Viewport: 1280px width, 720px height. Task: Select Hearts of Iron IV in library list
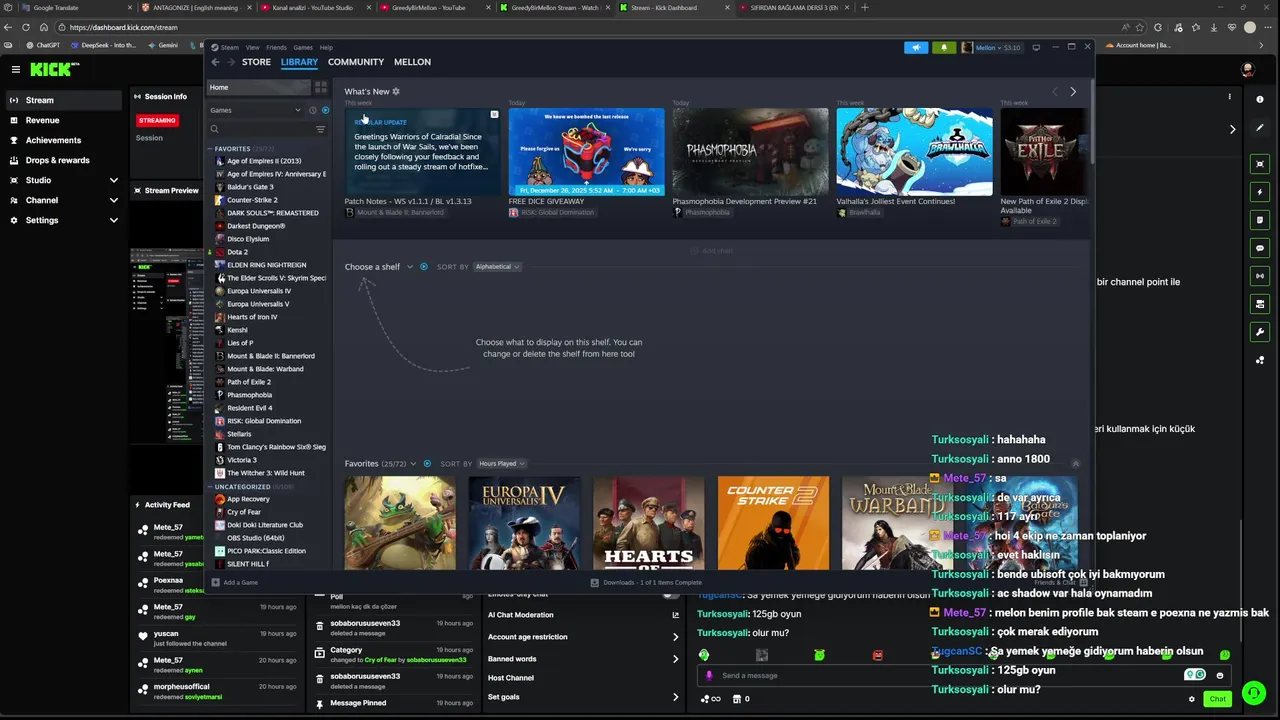pyautogui.click(x=252, y=317)
